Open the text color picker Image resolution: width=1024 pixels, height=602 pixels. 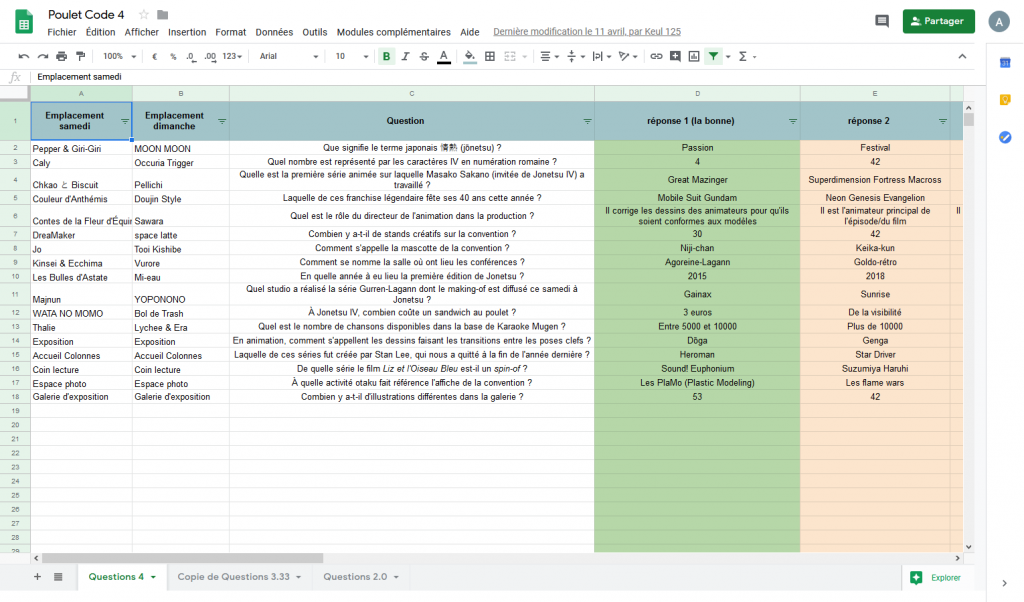[x=443, y=57]
